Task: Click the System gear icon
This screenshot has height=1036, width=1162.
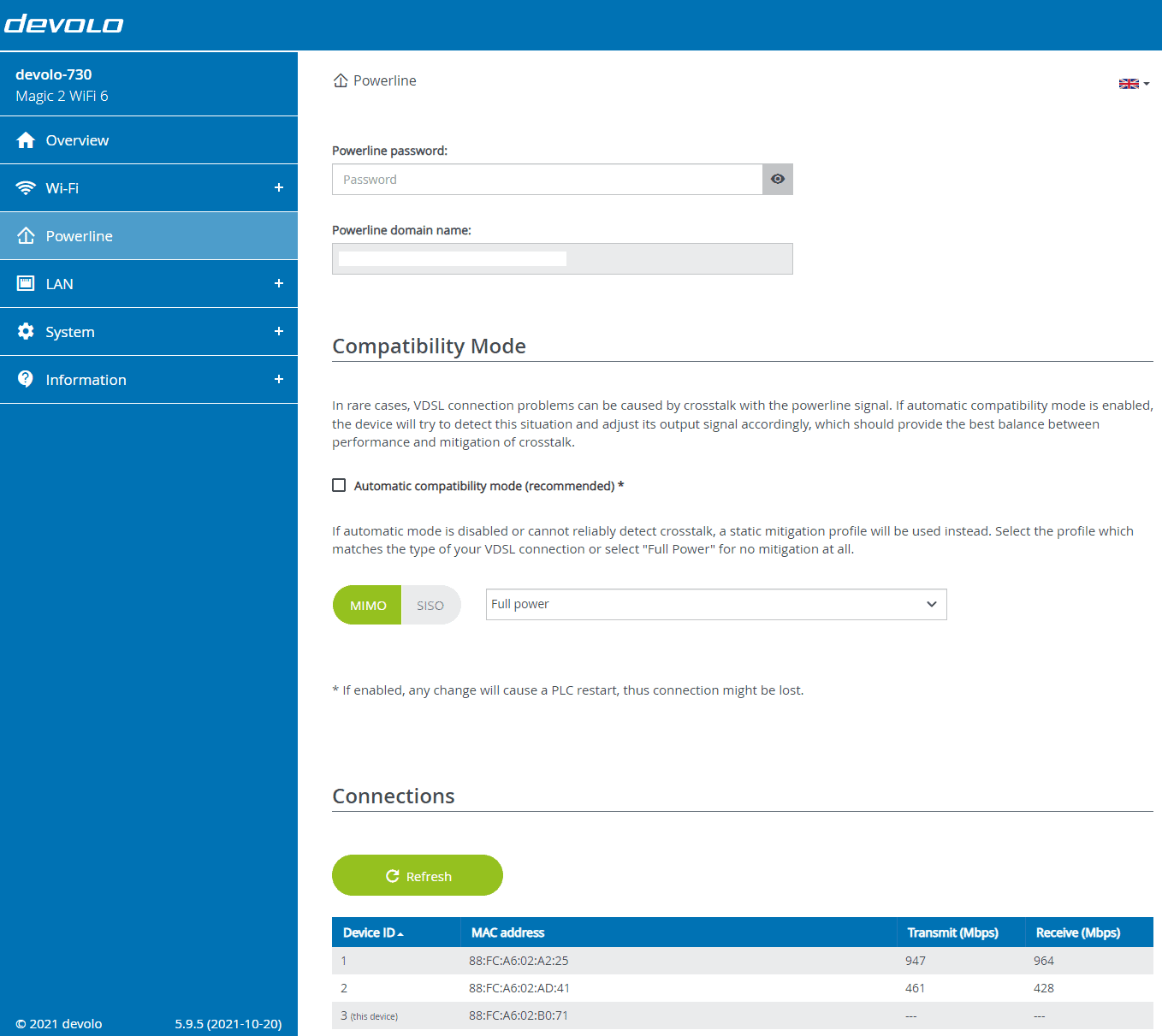Action: (26, 332)
